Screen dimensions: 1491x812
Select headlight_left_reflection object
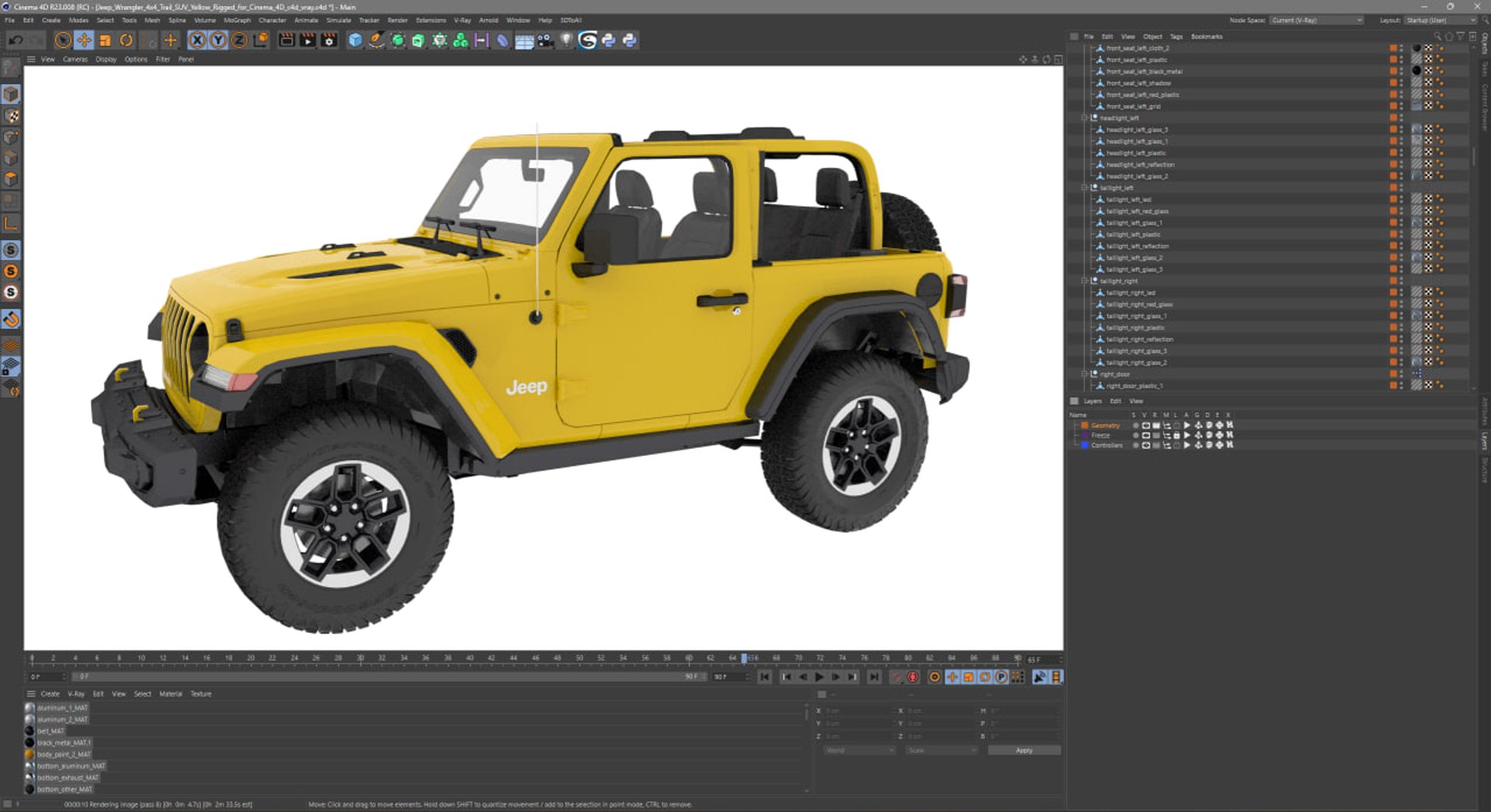pyautogui.click(x=1140, y=165)
